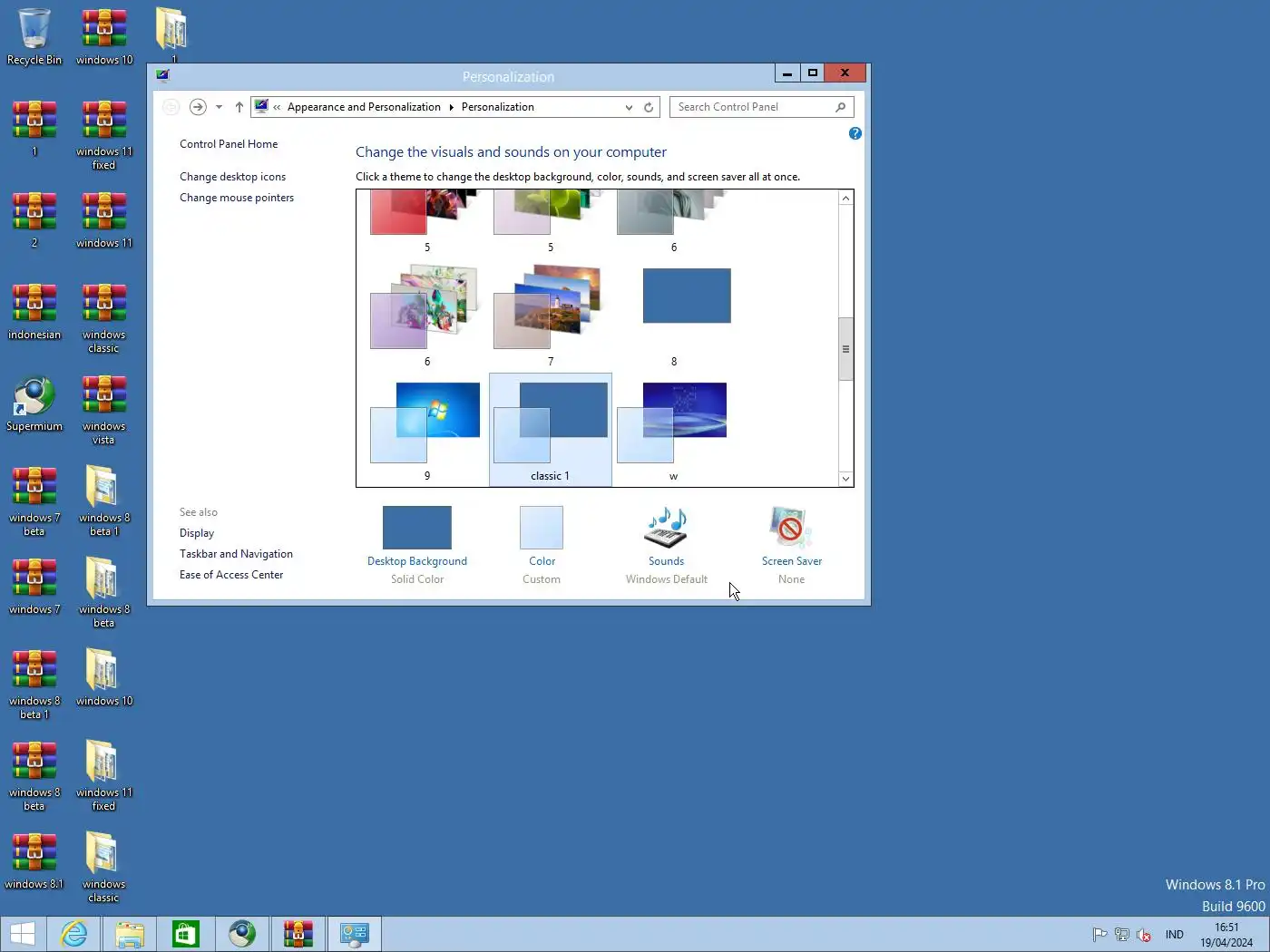
Task: Click the theme list scroll-down arrow
Action: [x=845, y=479]
